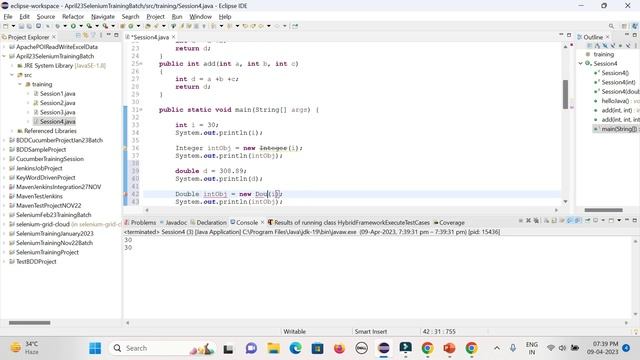Click the Terminate icon in Console toolbar

521,220
